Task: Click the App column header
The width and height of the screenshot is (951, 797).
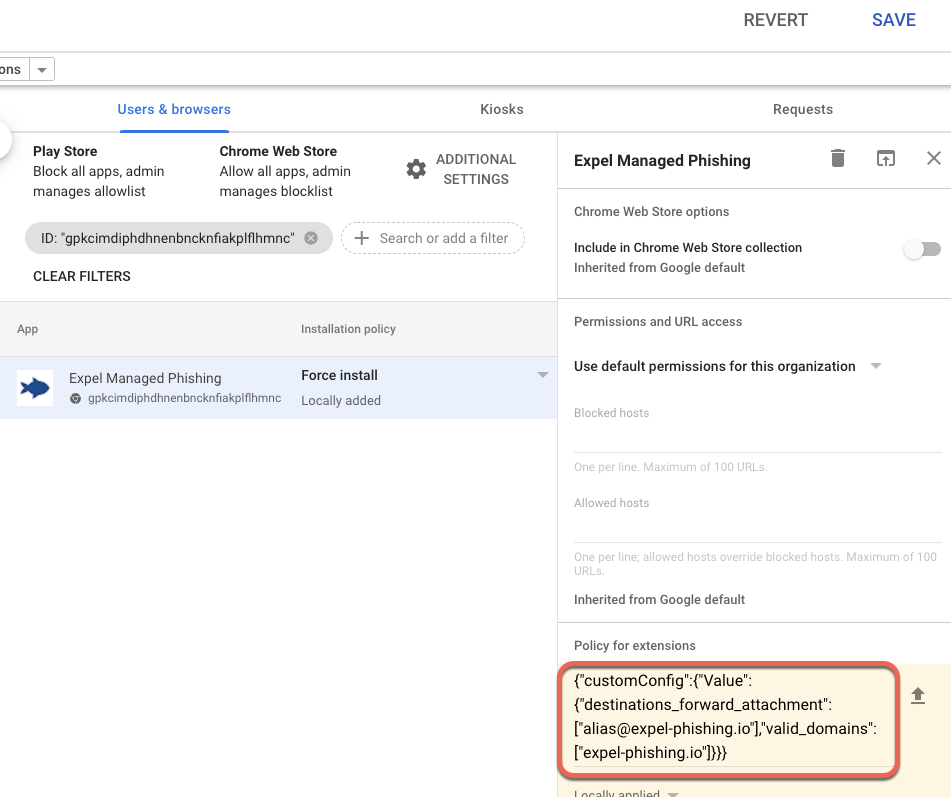Action: 27,329
